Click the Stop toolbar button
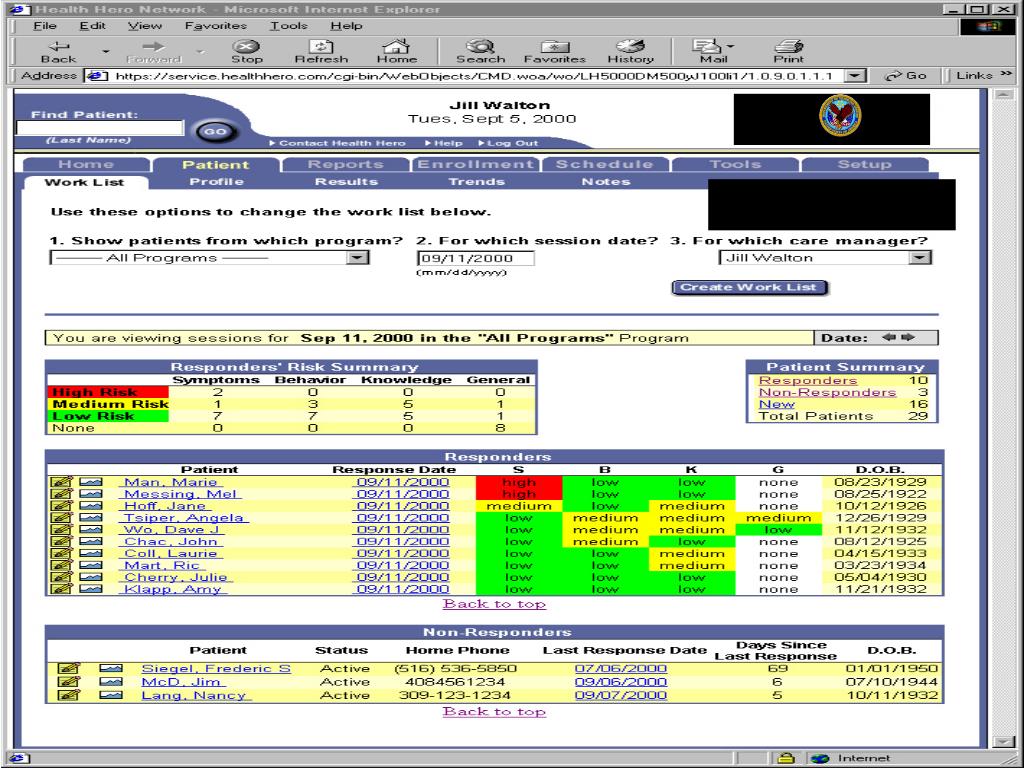The image size is (1024, 768). tap(247, 51)
